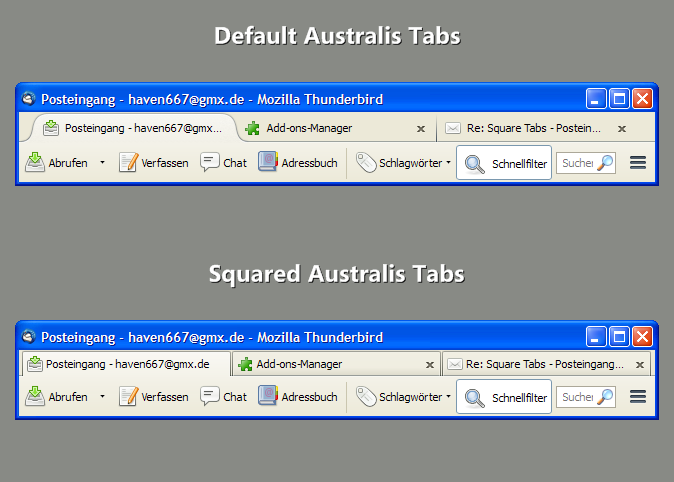Click Adressbuch label in Squared window
Screen dimensions: 674x482
tap(309, 397)
